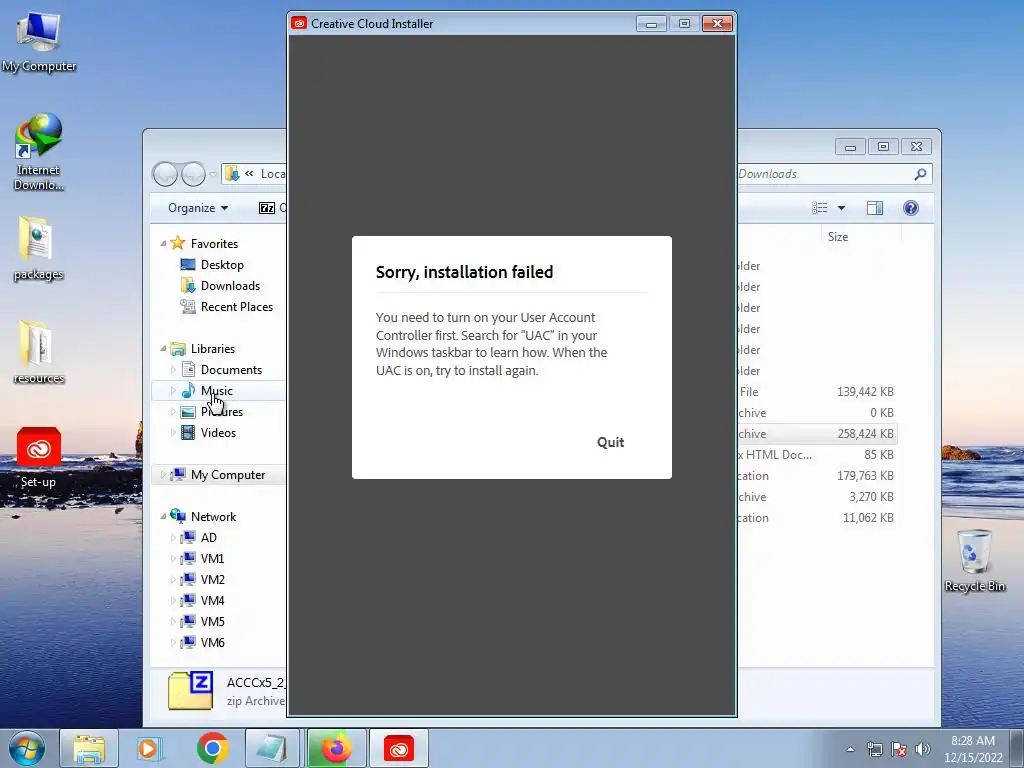Select network computer VM1
1024x768 pixels.
click(212, 558)
